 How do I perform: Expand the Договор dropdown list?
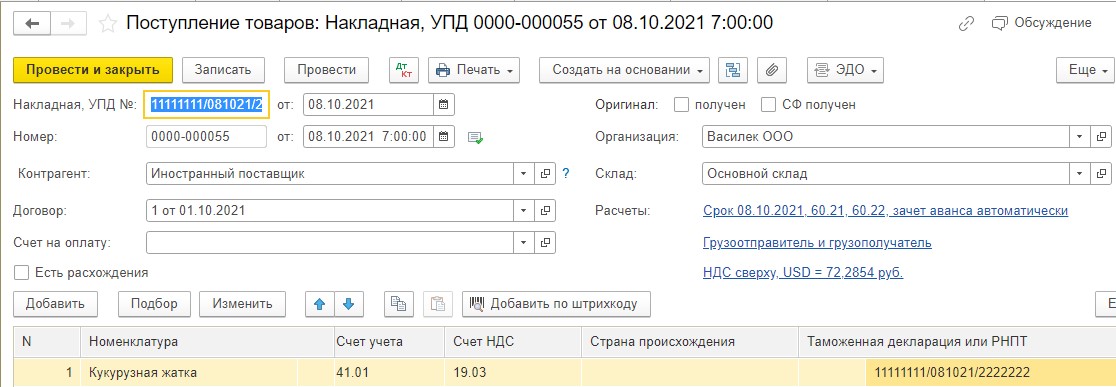tap(524, 211)
